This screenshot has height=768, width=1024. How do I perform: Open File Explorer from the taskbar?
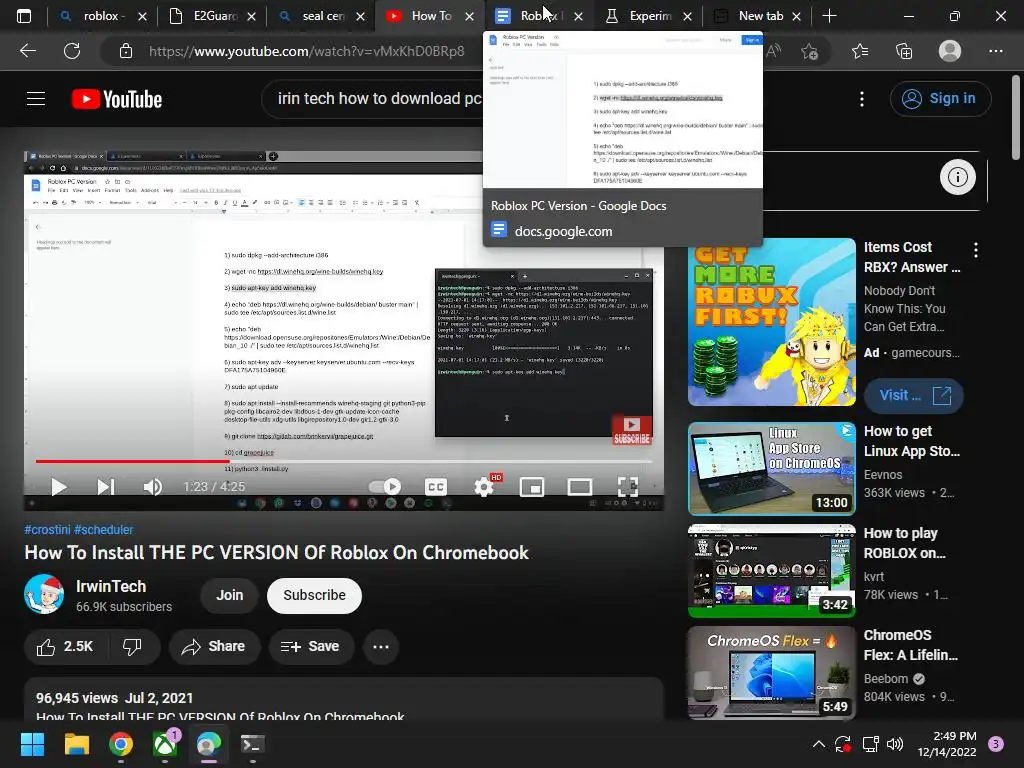76,744
